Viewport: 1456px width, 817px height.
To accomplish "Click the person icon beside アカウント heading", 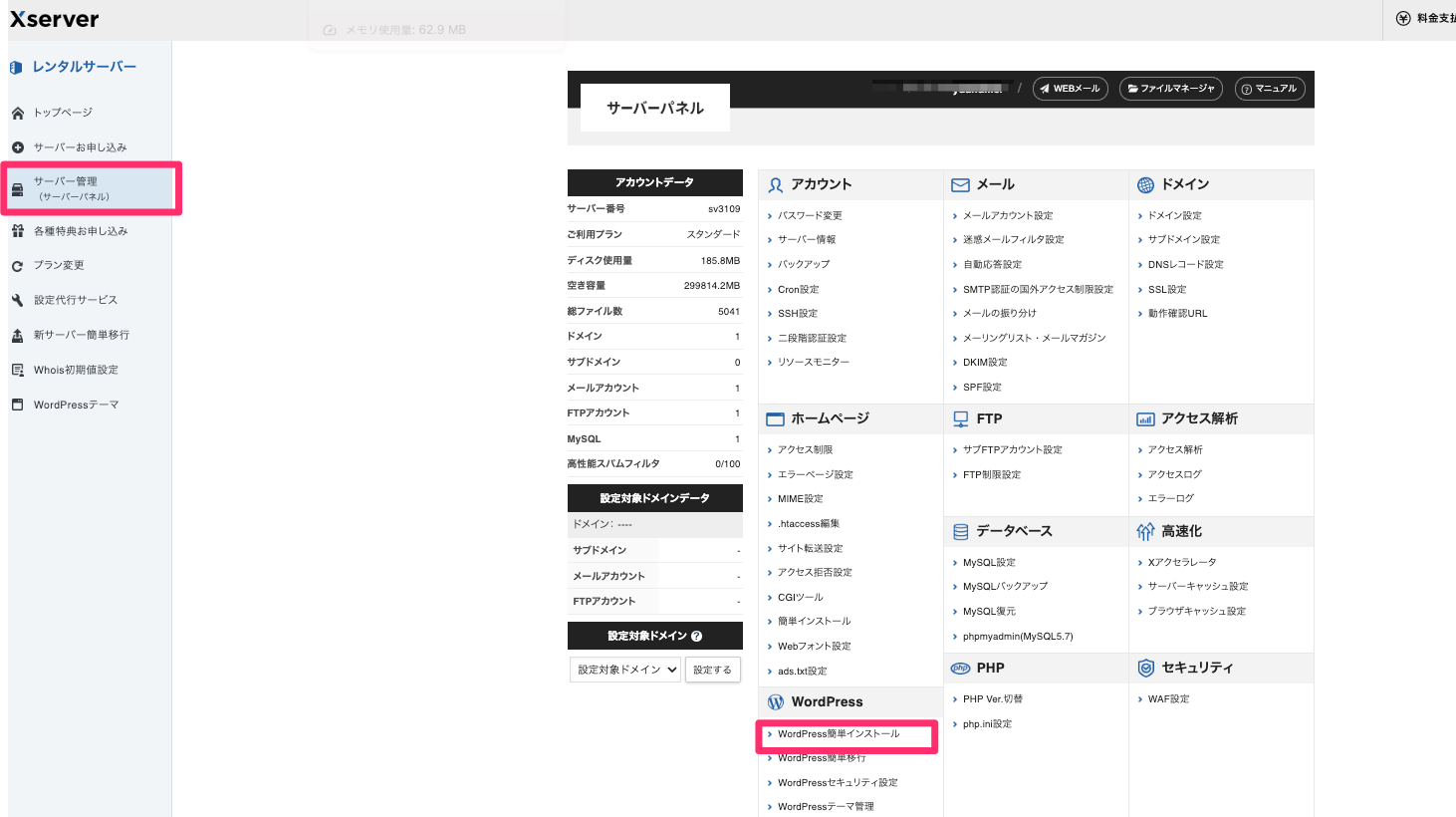I will (x=774, y=184).
